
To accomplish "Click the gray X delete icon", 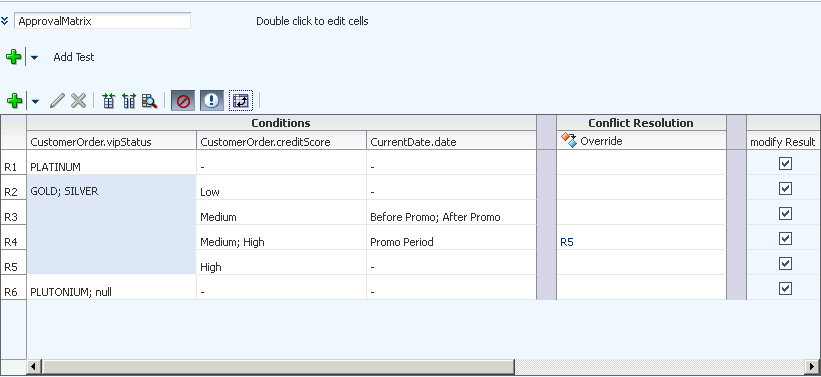I will 79,101.
